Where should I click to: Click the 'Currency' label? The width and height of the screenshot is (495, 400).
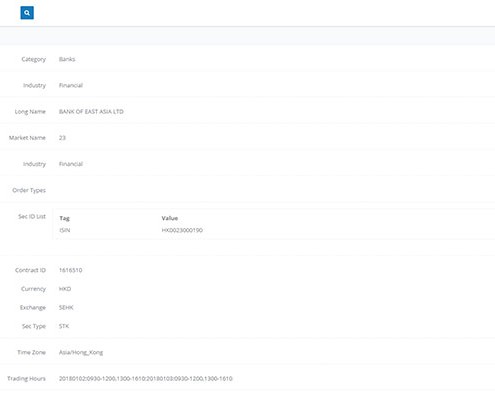click(x=33, y=289)
